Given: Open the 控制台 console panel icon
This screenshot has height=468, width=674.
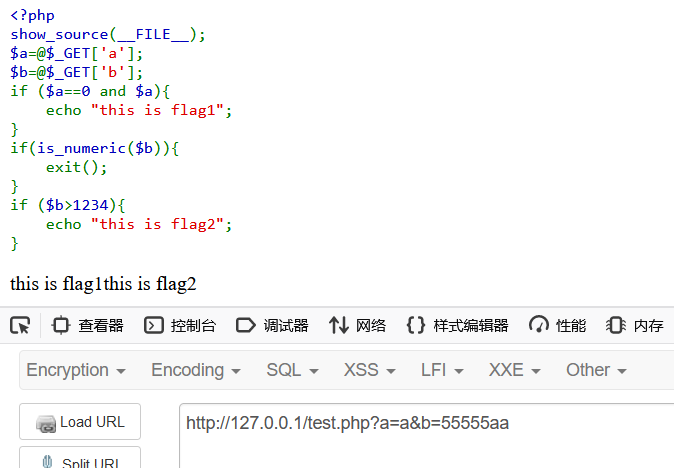Looking at the screenshot, I should click(154, 325).
